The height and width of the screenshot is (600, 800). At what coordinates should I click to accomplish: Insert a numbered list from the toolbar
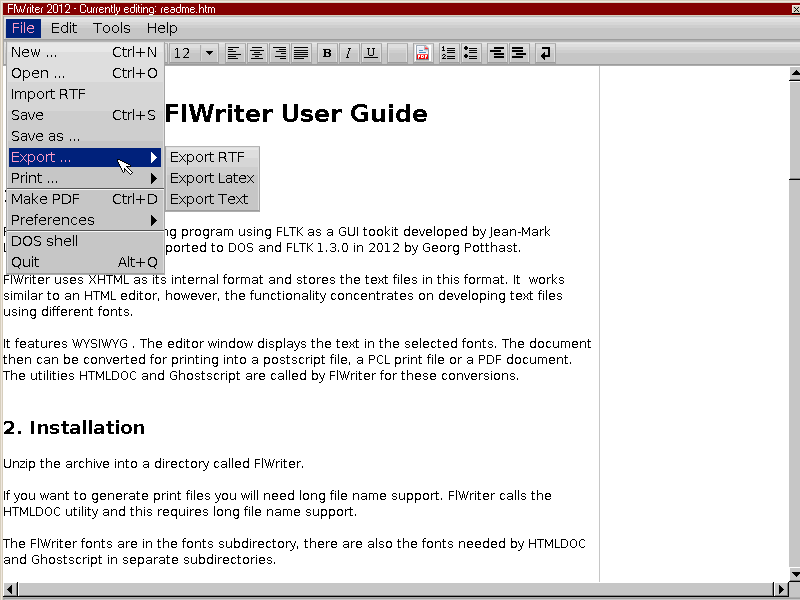pyautogui.click(x=449, y=53)
